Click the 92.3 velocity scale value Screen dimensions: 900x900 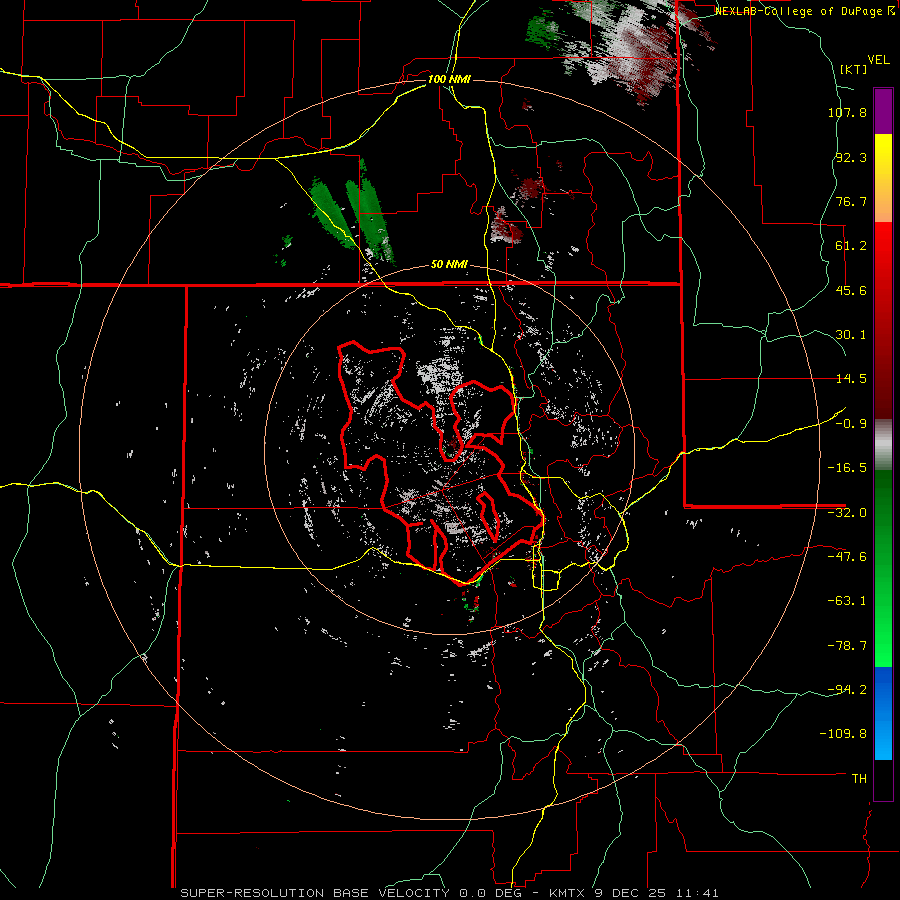coord(851,157)
